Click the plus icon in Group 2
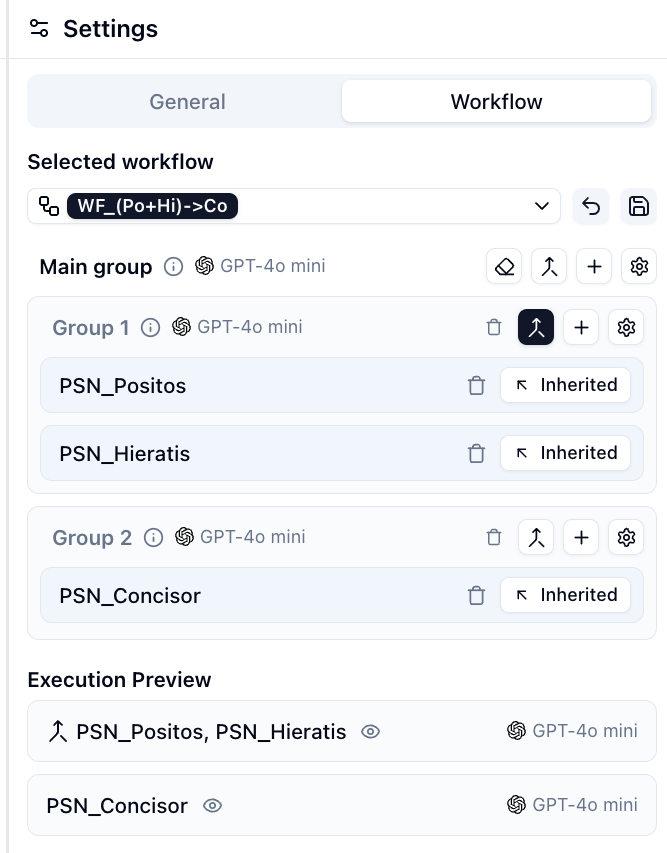This screenshot has height=853, width=667. [581, 537]
